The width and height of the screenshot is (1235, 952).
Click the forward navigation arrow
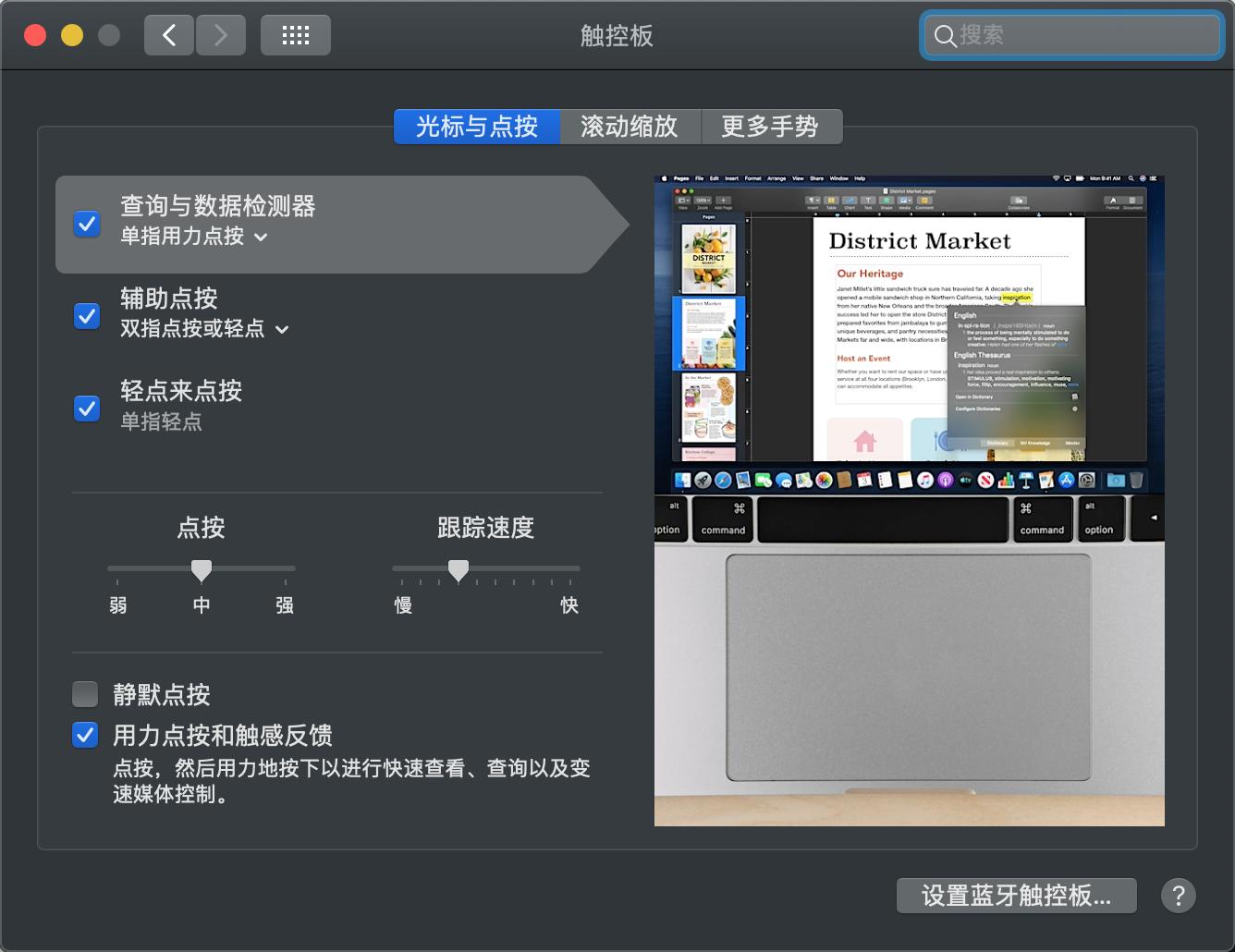pos(221,34)
